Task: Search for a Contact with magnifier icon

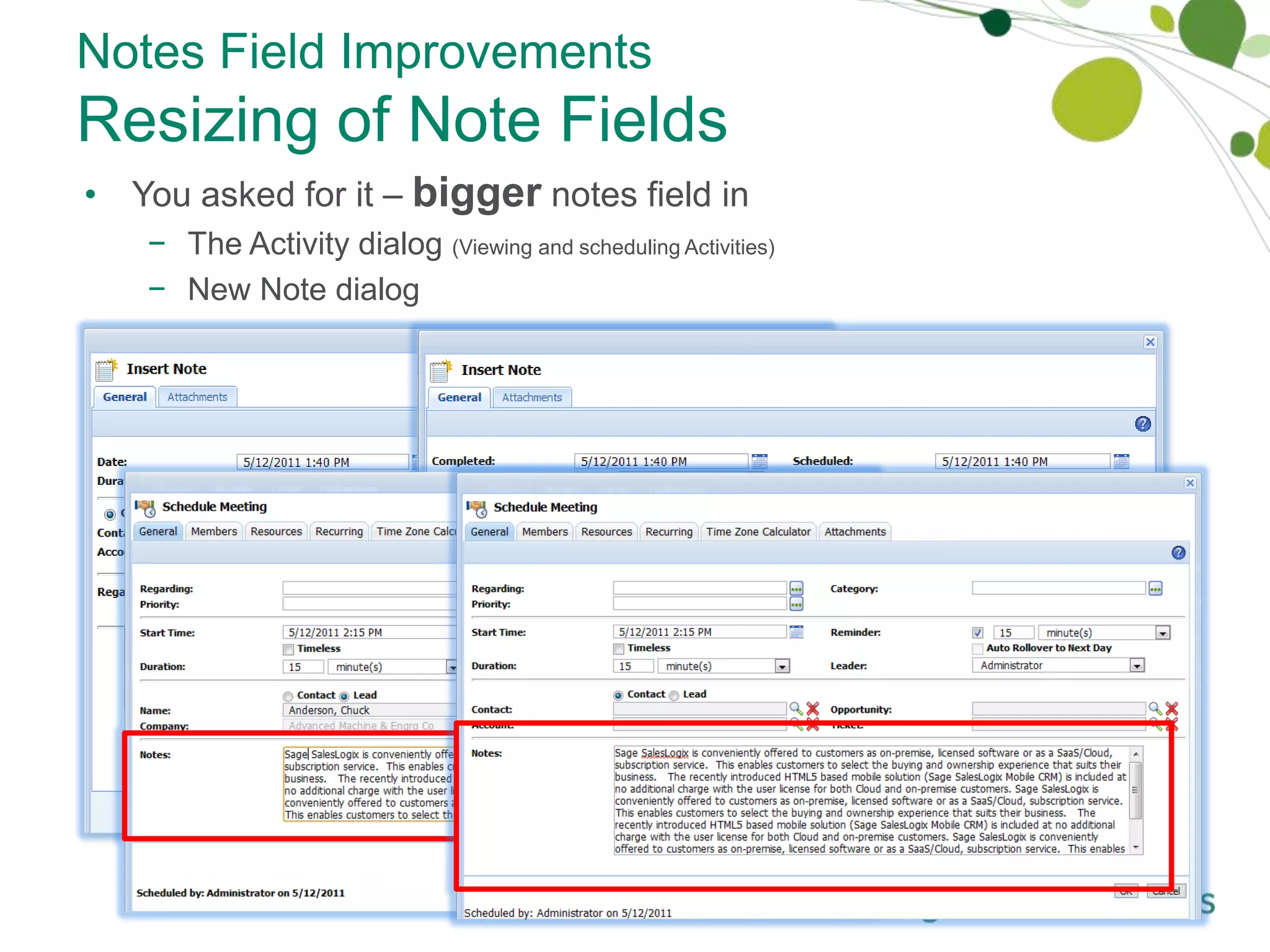Action: [x=796, y=708]
